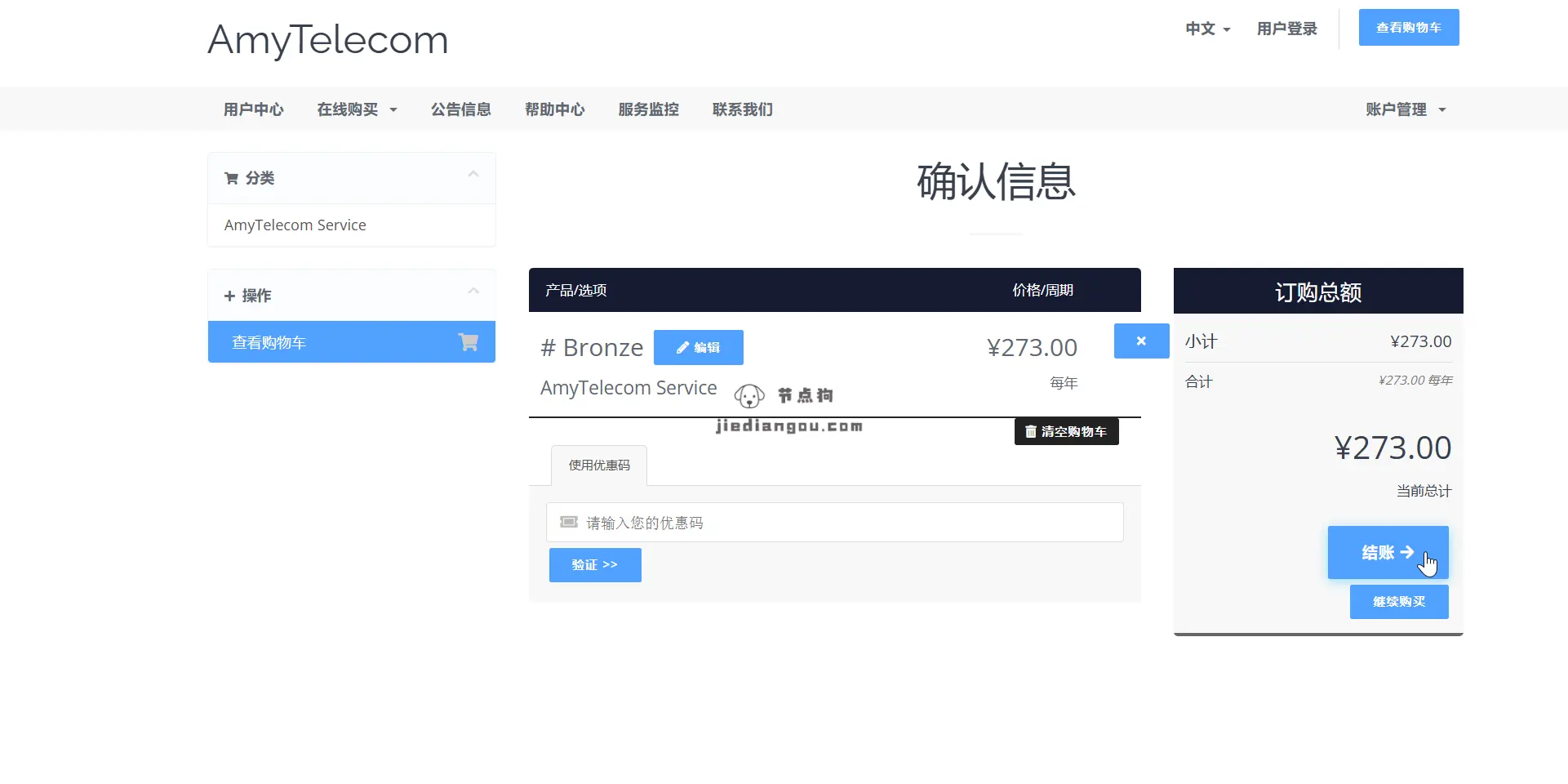Click the # Bronze product title
Screen dimensions: 1568x784
[592, 348]
